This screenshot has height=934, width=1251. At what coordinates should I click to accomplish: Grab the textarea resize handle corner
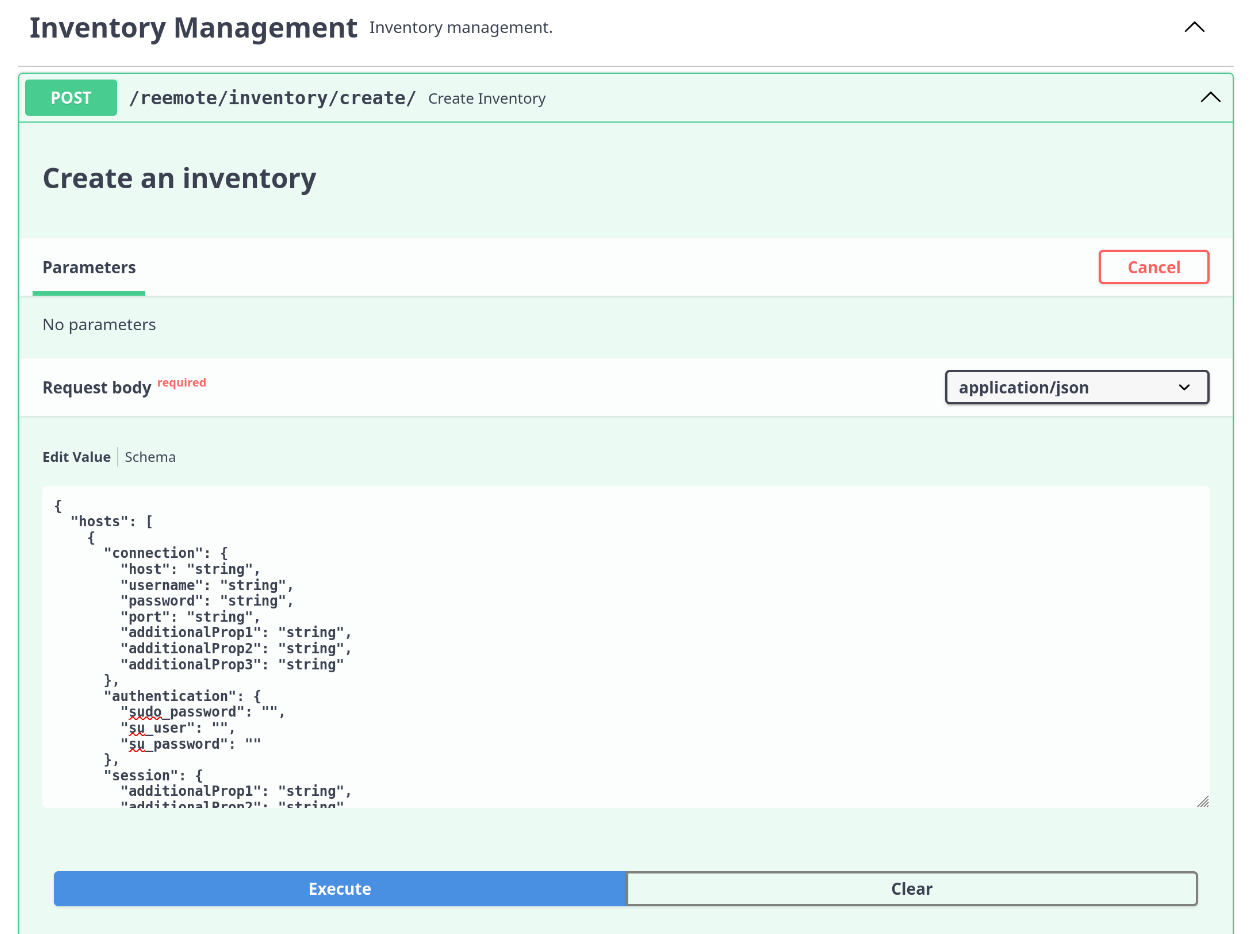pyautogui.click(x=1202, y=801)
